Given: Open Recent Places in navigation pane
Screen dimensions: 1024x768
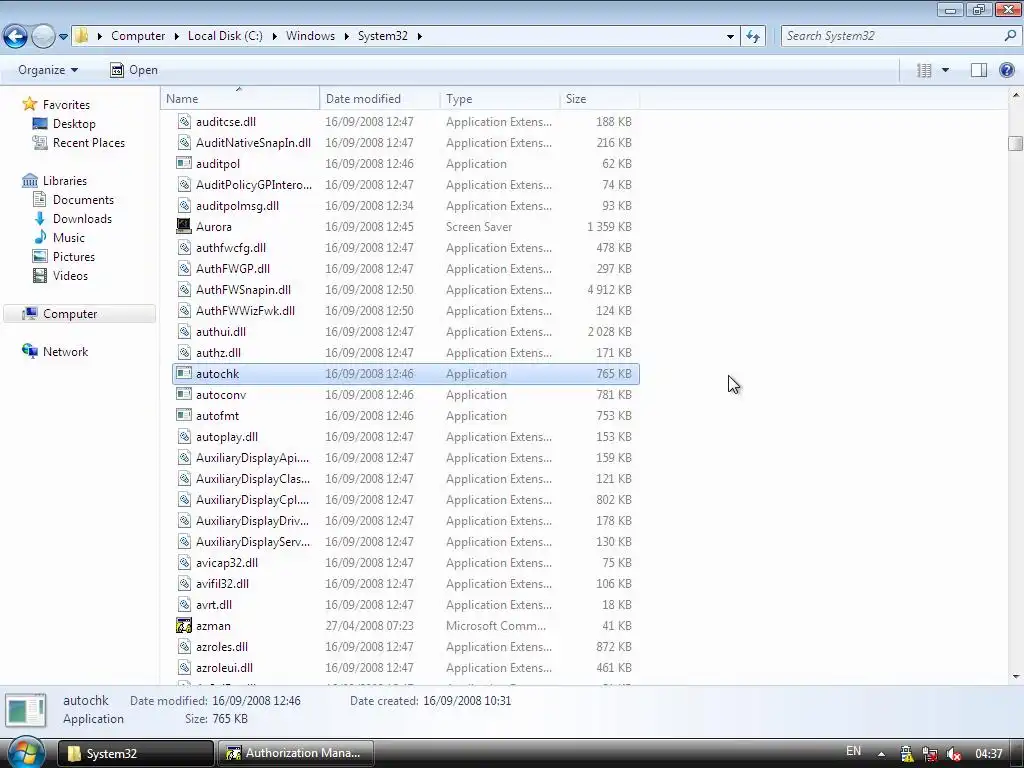Looking at the screenshot, I should click(78, 142).
